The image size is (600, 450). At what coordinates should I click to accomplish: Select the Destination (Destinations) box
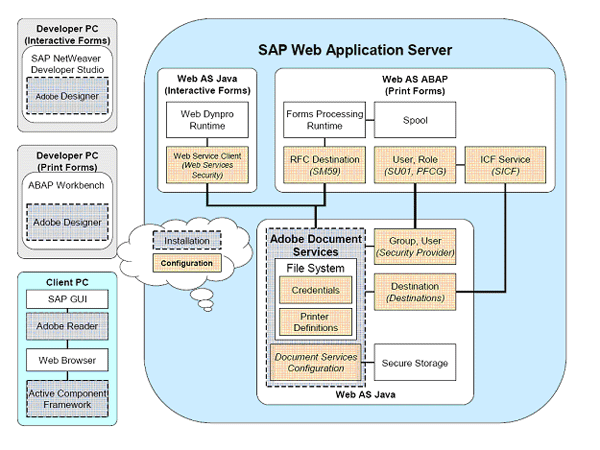[x=415, y=292]
